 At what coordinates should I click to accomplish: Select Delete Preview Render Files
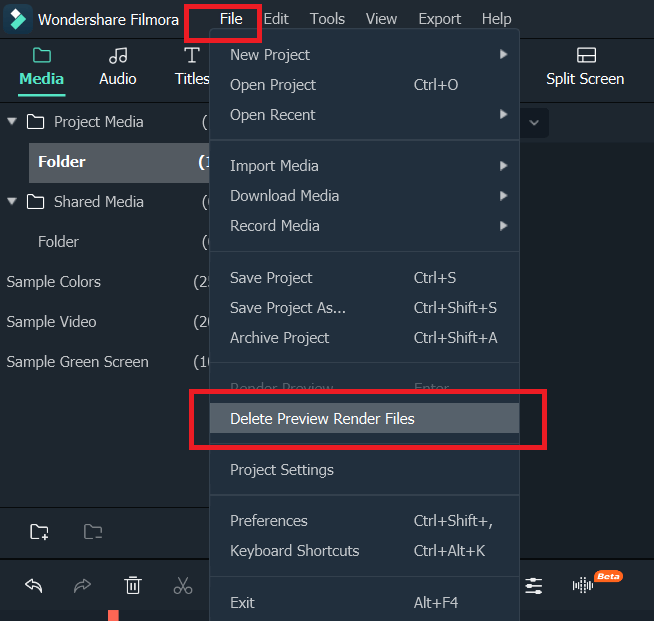pyautogui.click(x=364, y=418)
